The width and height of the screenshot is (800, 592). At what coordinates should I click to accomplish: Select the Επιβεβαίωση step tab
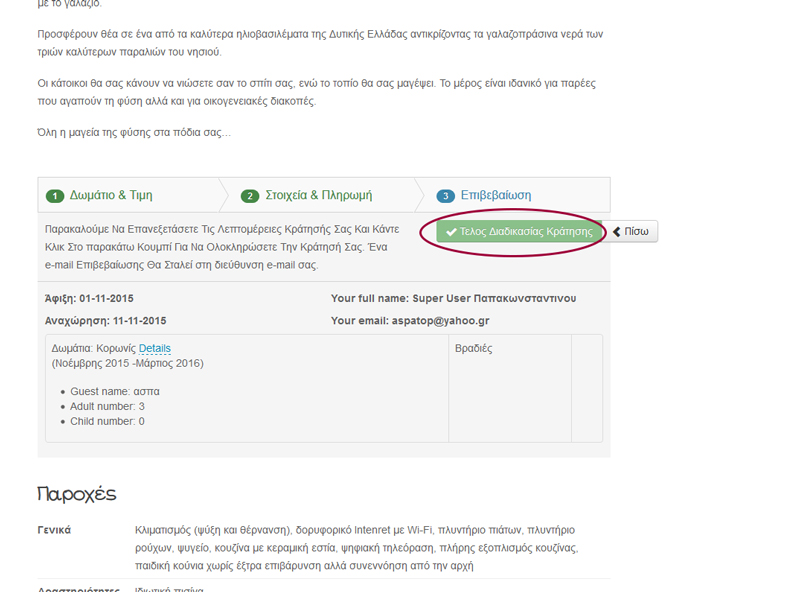coord(495,195)
